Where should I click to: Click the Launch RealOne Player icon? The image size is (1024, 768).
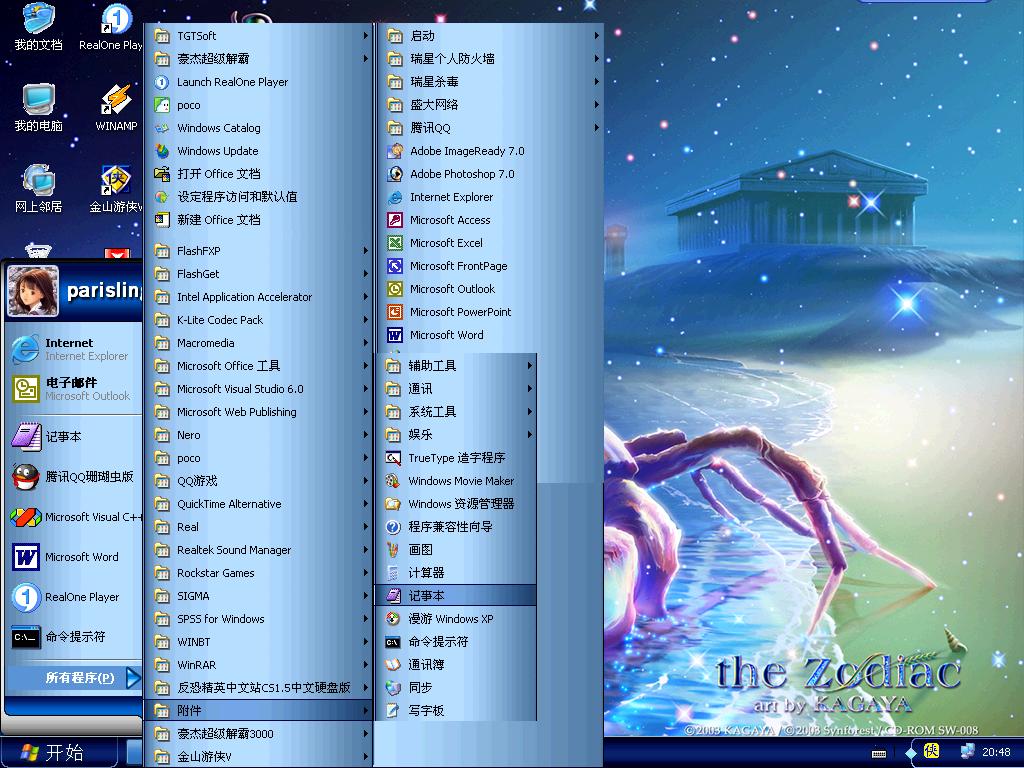click(161, 82)
